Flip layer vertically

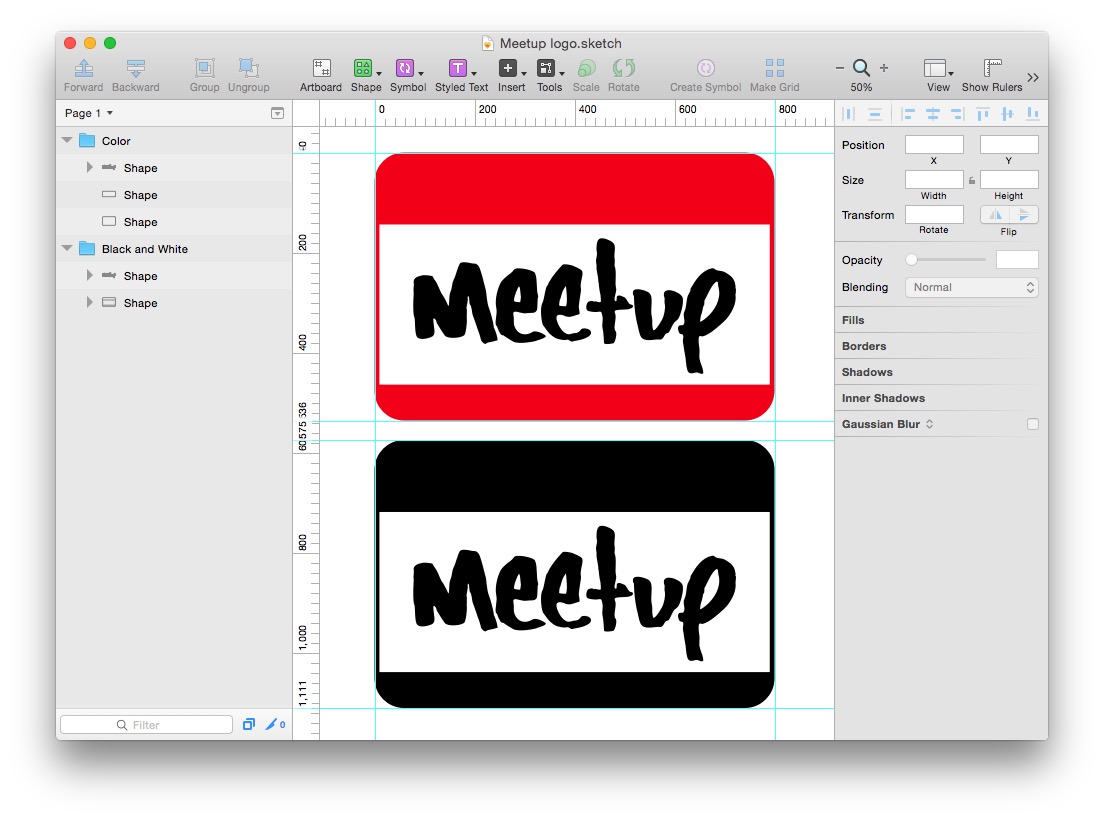pos(1024,215)
